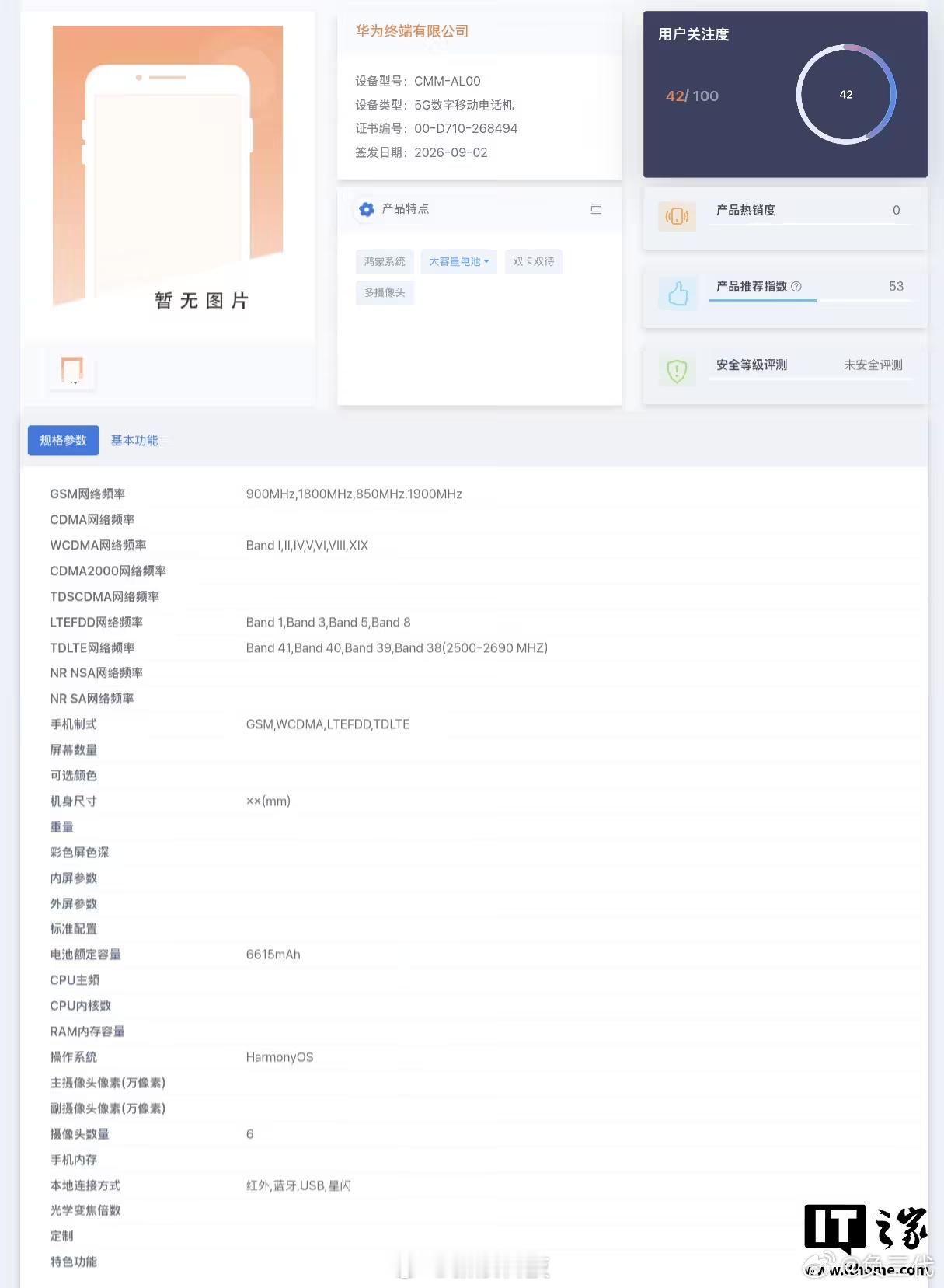Click the 暂无图片 phone placeholder image
Image resolution: width=944 pixels, height=1288 pixels.
[168, 168]
